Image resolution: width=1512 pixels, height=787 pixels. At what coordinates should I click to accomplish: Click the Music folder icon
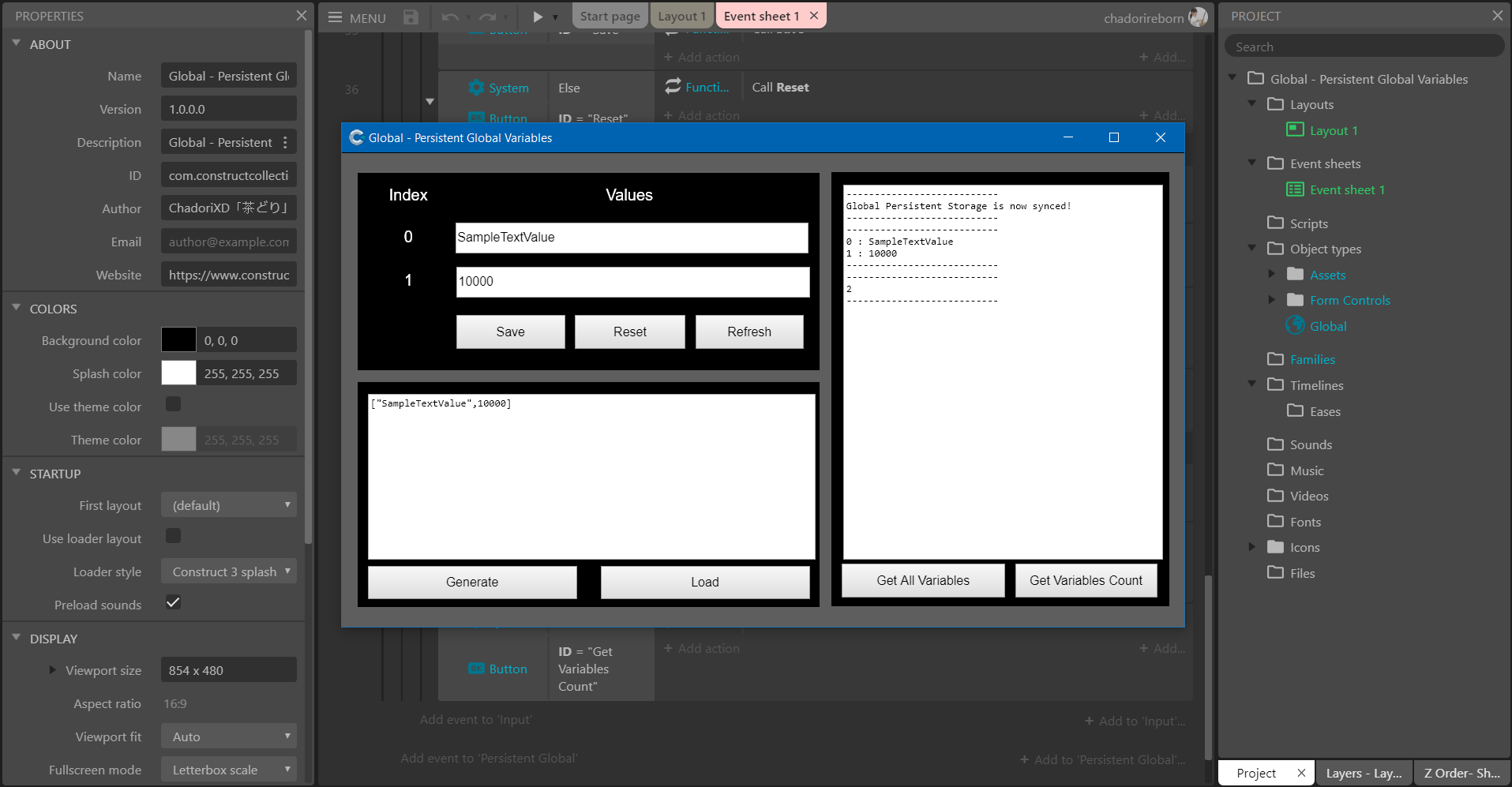point(1275,470)
